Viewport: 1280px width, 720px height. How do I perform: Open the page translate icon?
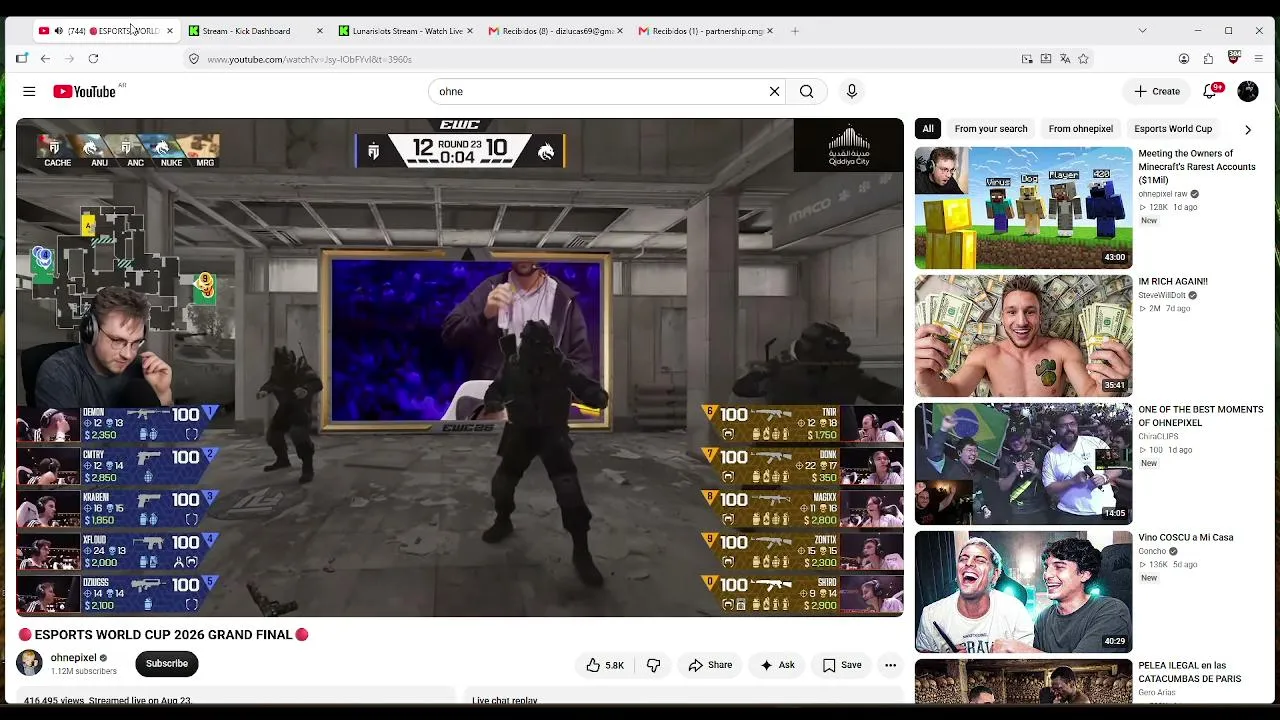(x=1065, y=59)
